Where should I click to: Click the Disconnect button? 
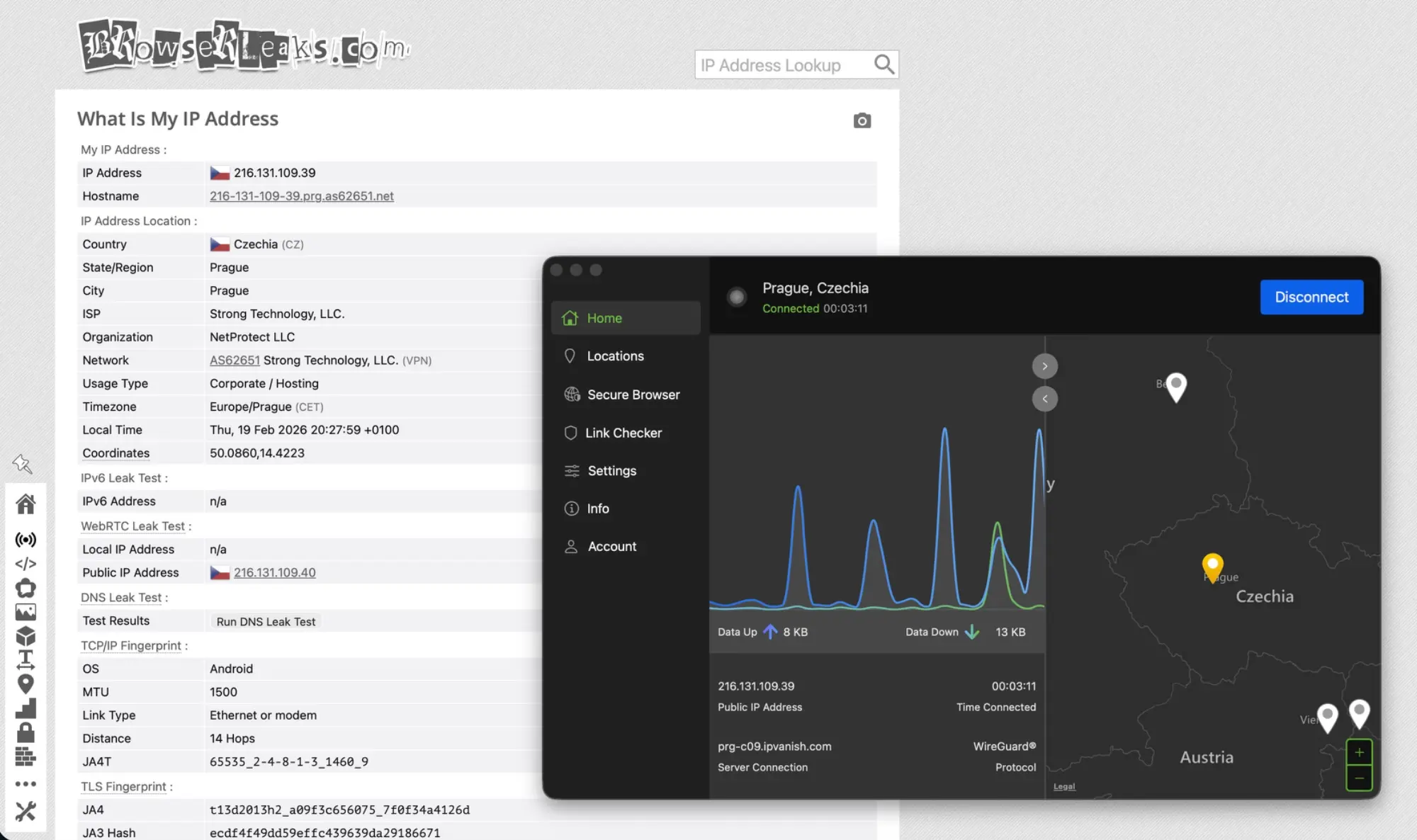tap(1311, 297)
